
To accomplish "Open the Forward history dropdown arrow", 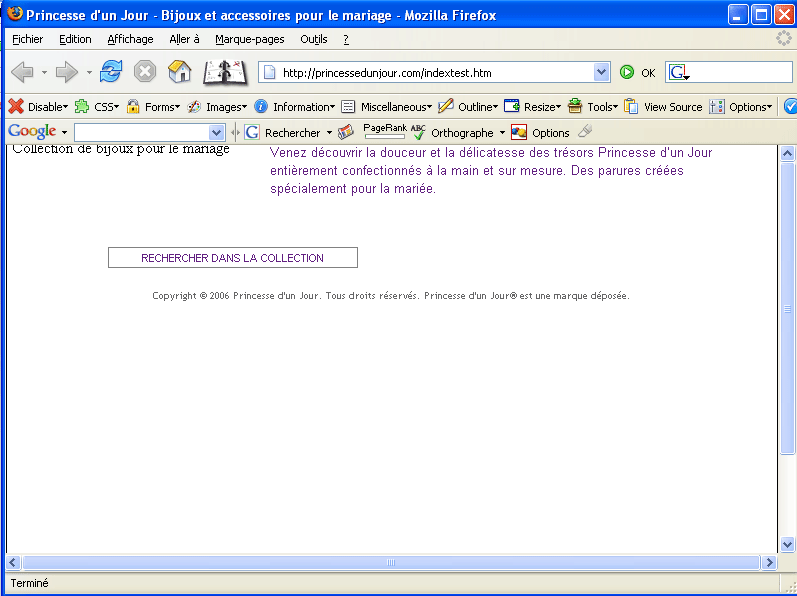I will click(x=89, y=73).
